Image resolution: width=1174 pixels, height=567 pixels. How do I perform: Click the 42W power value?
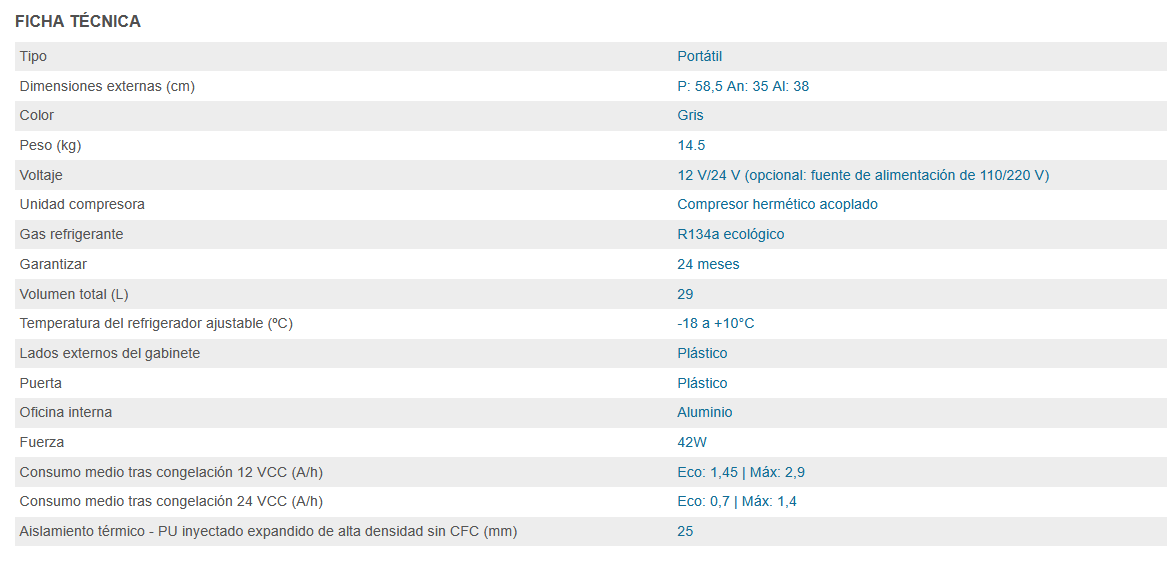tap(692, 442)
